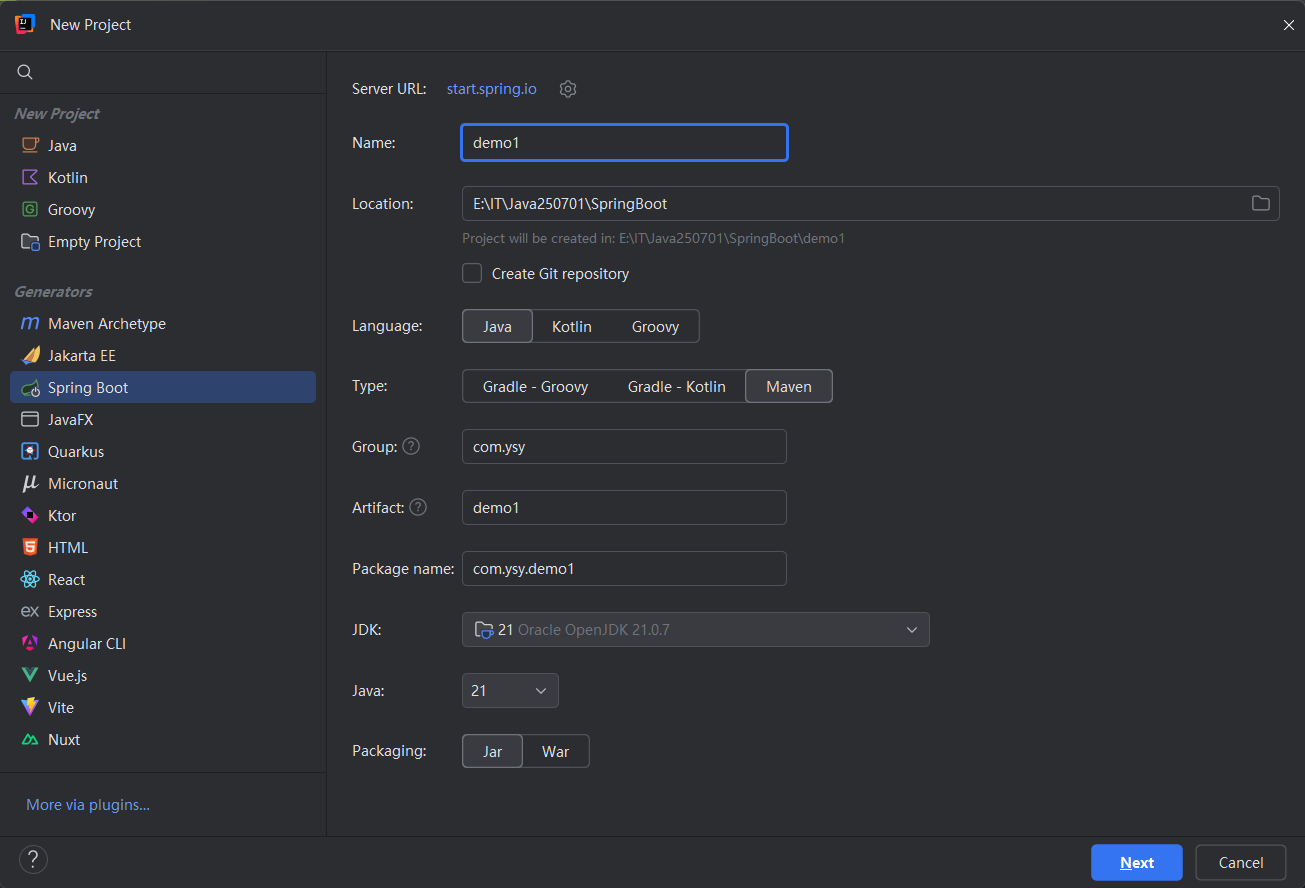Open More via plugins link
This screenshot has height=888, width=1305.
tap(88, 804)
